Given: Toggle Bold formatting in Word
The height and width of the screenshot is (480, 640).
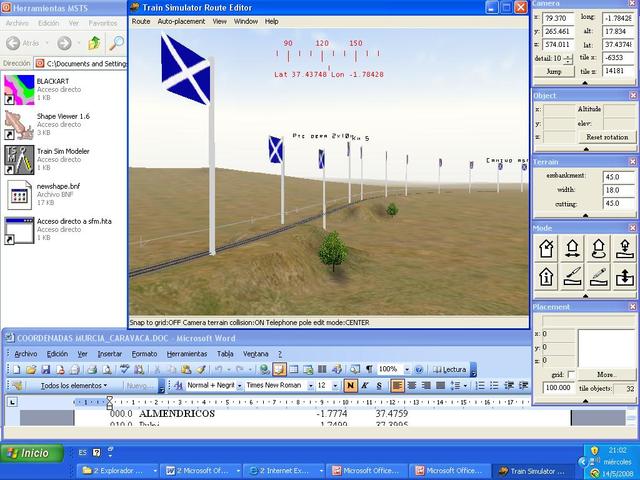Looking at the screenshot, I should point(350,385).
